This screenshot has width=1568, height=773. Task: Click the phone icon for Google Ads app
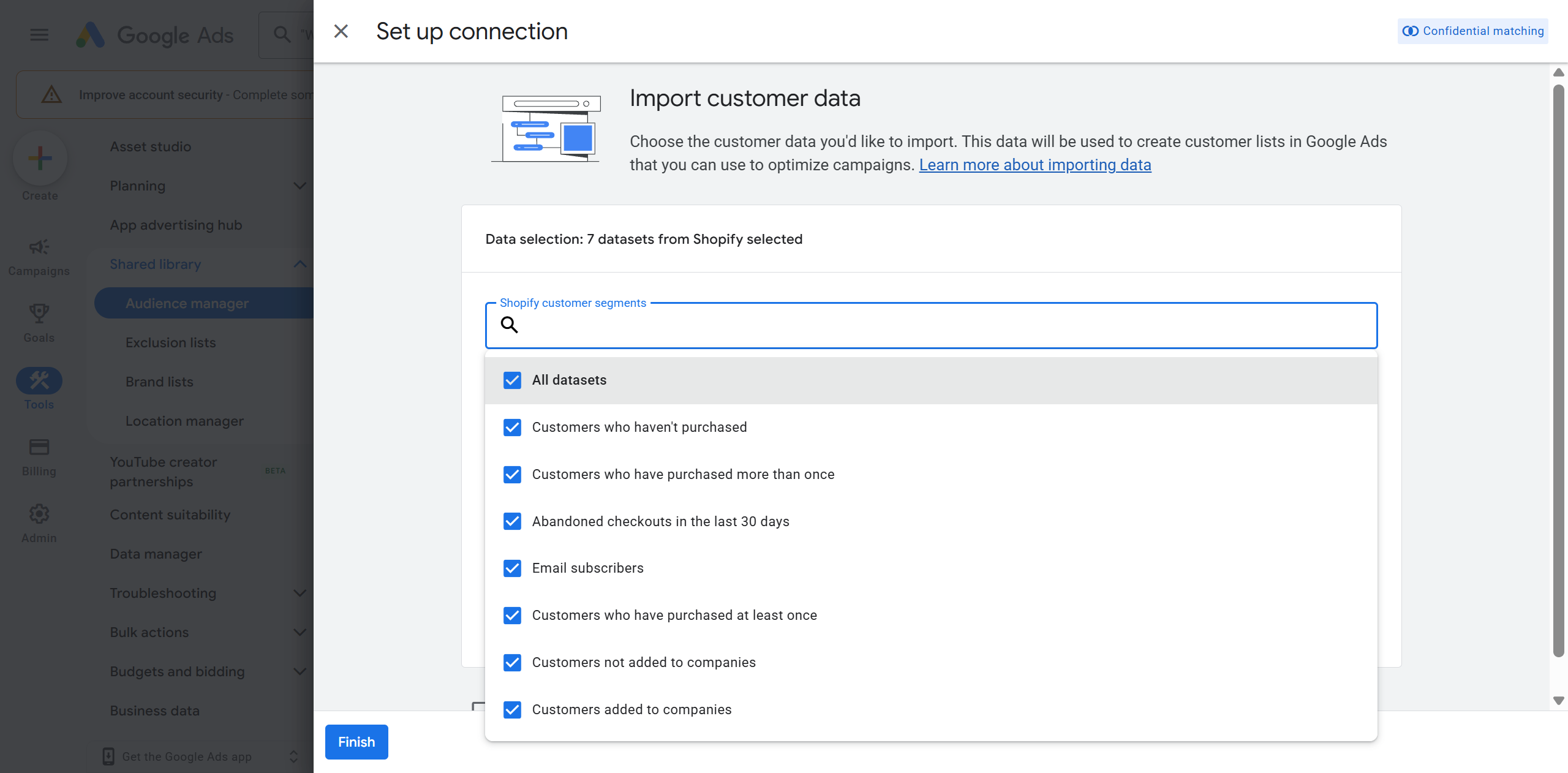(x=108, y=756)
